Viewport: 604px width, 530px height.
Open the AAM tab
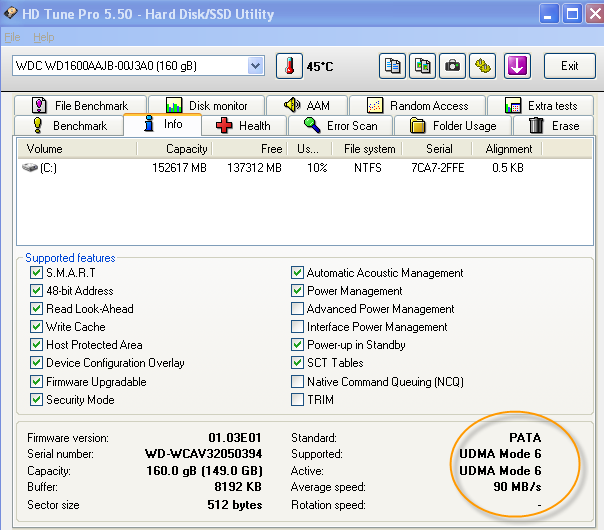click(x=307, y=106)
